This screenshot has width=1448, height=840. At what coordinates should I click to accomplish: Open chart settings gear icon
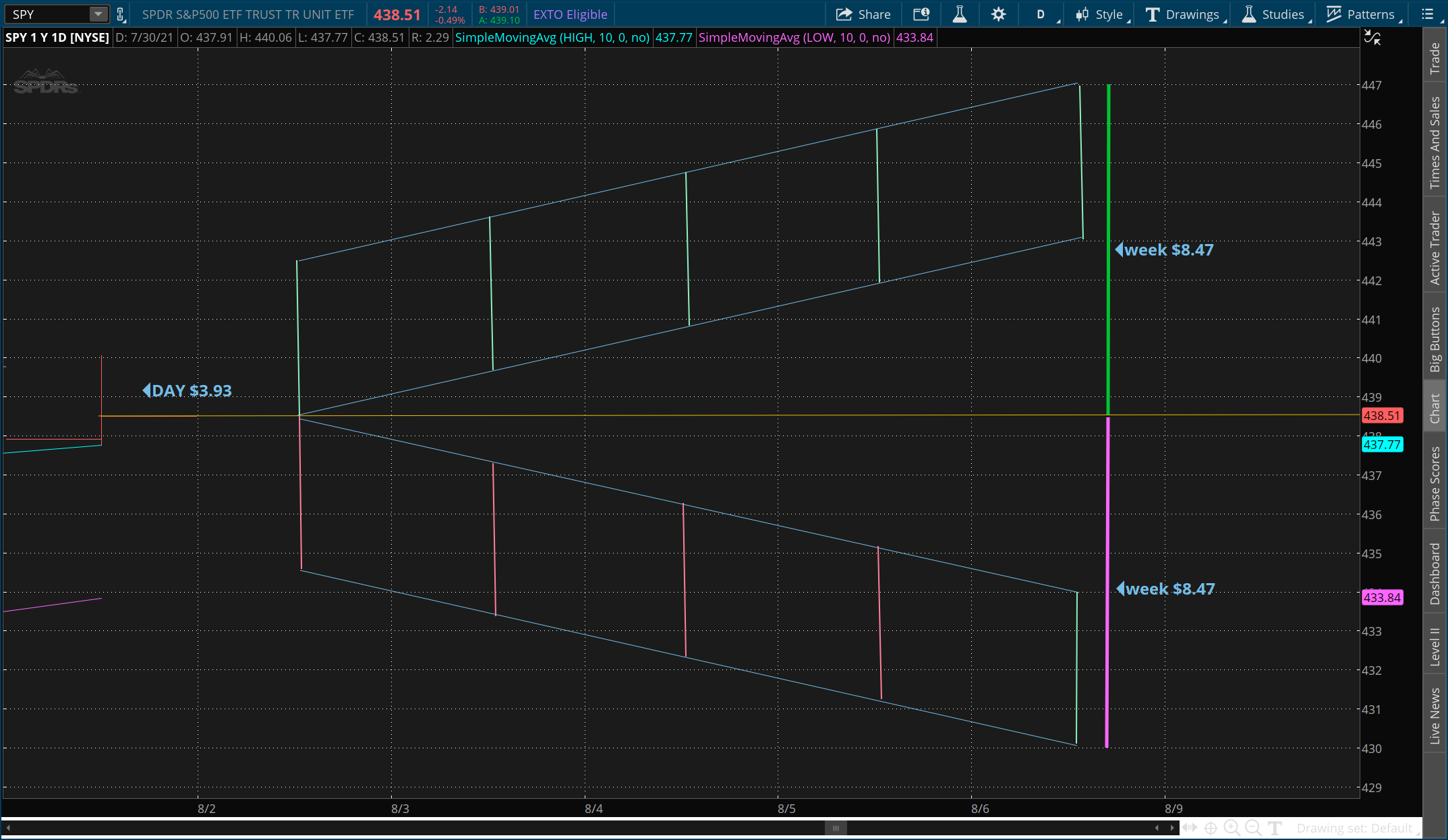999,14
